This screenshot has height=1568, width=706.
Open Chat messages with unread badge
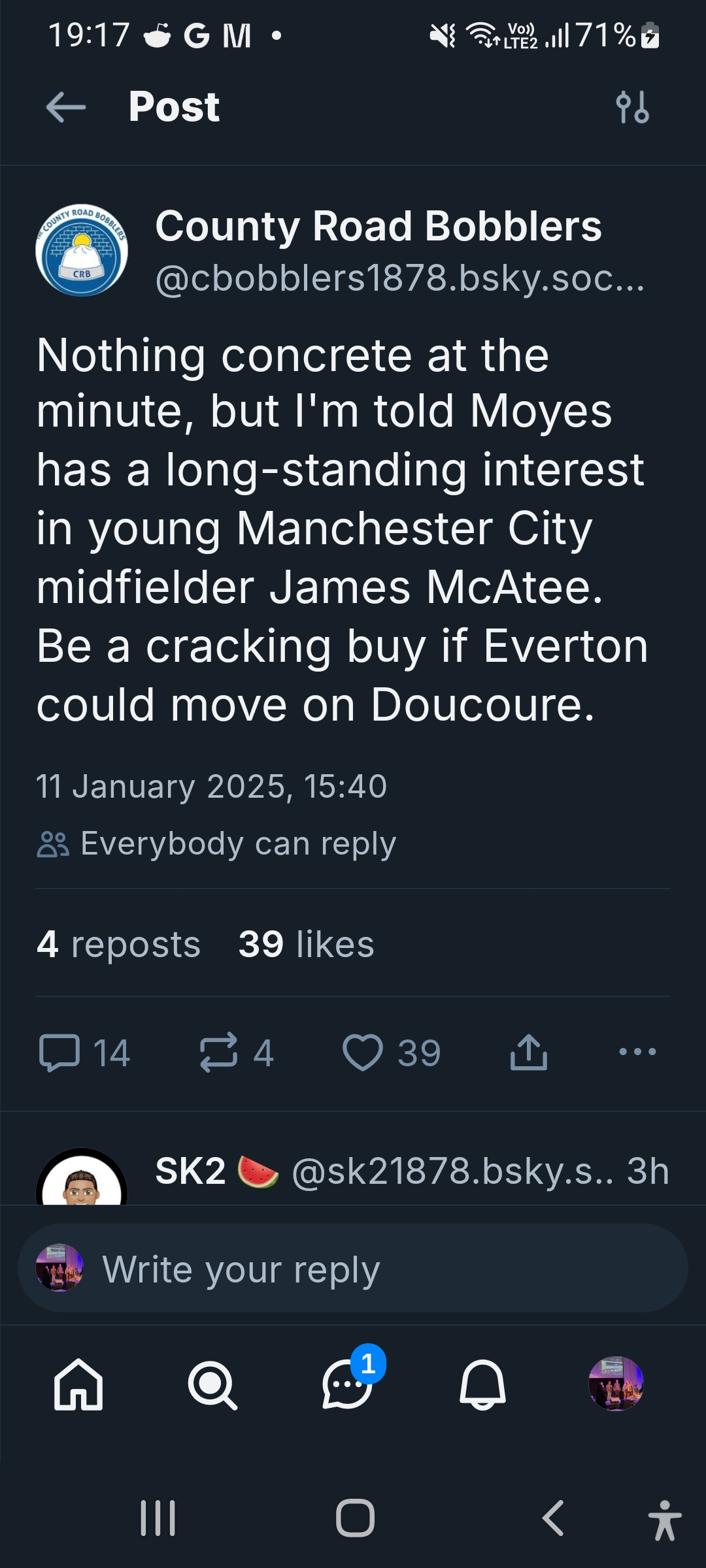coord(348,1384)
